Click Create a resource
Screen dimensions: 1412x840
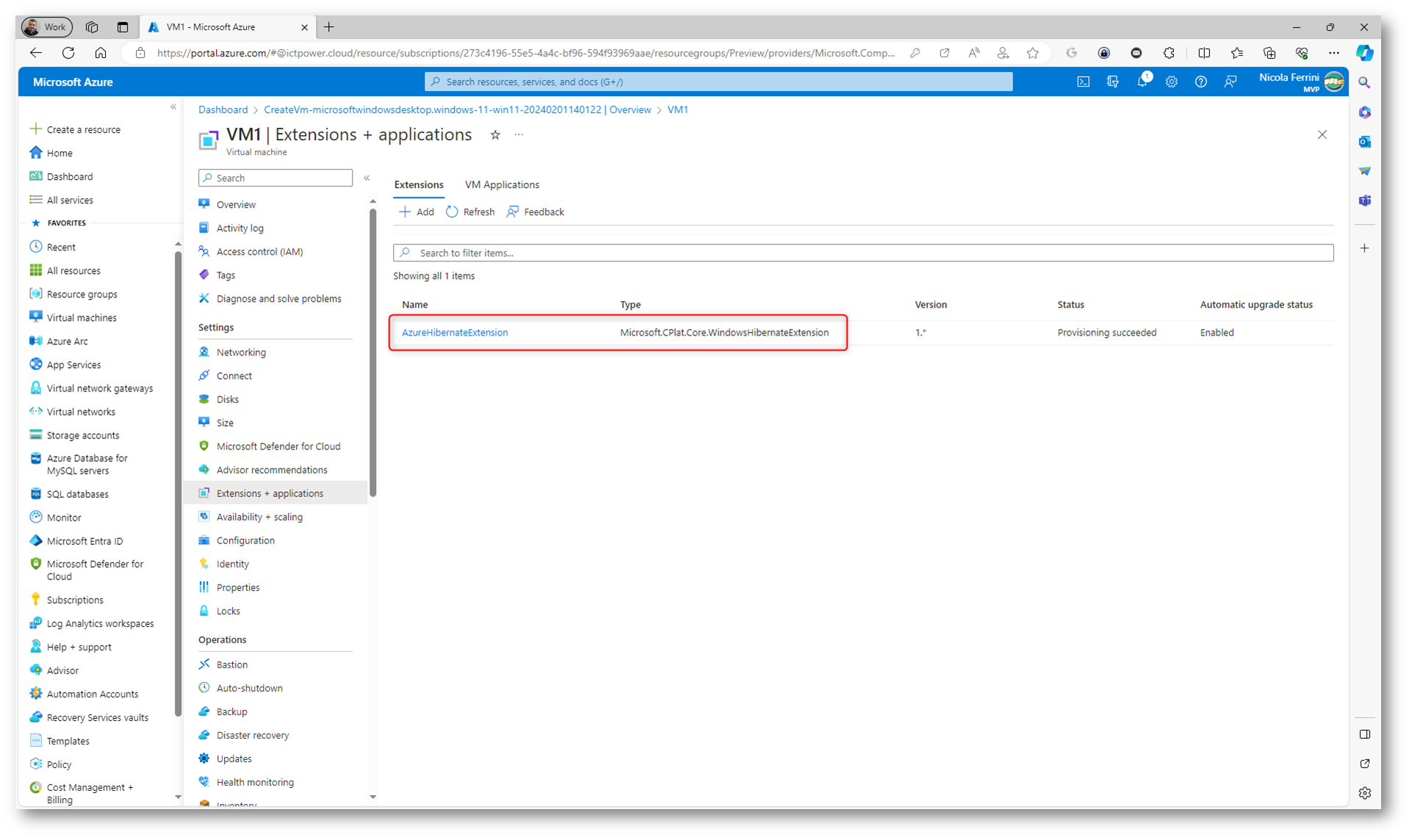75,130
